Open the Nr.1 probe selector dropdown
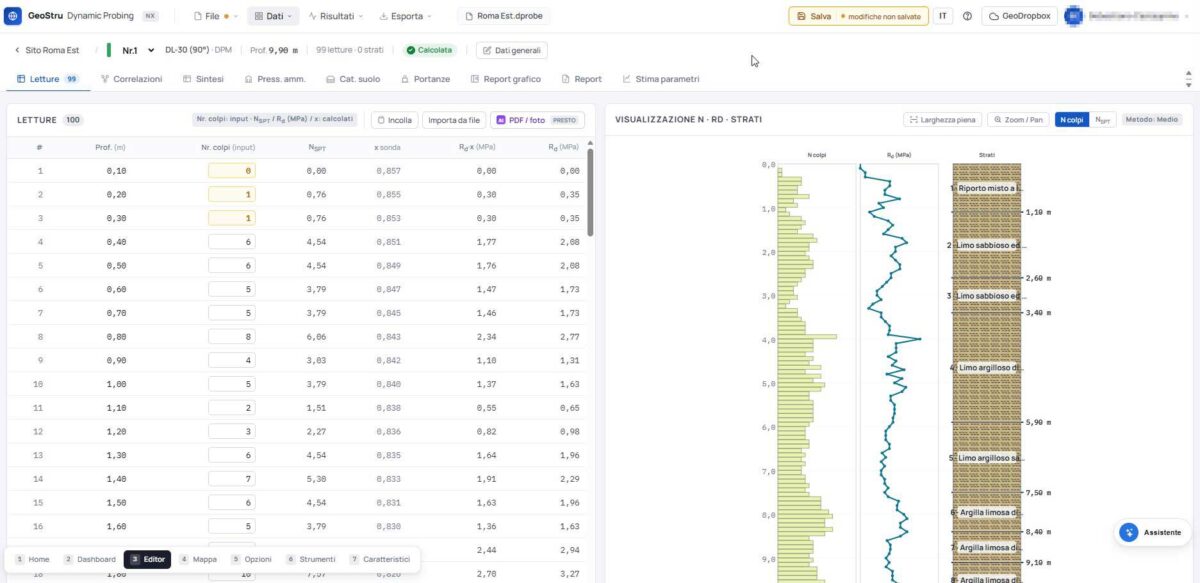The image size is (1200, 583). click(x=138, y=50)
